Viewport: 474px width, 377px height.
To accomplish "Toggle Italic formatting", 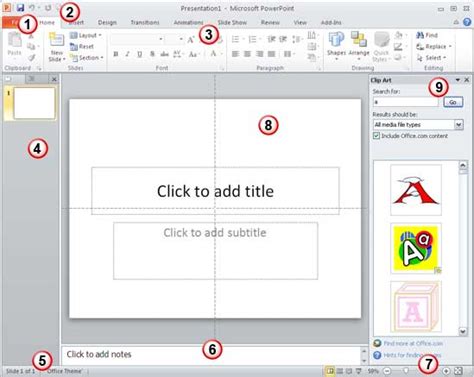I will (x=127, y=54).
